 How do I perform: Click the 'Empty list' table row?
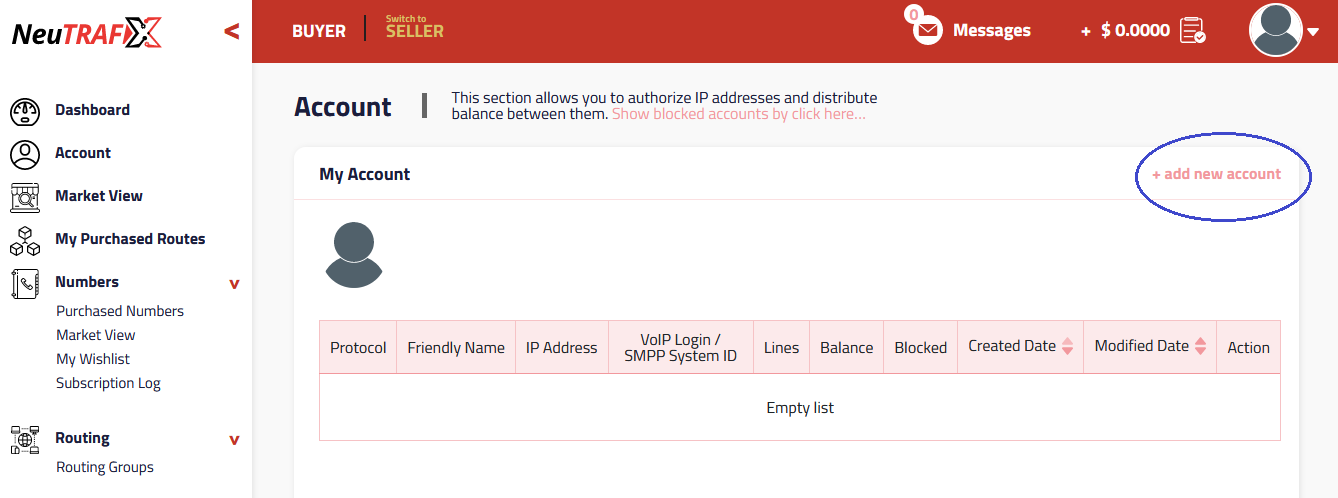tap(800, 408)
